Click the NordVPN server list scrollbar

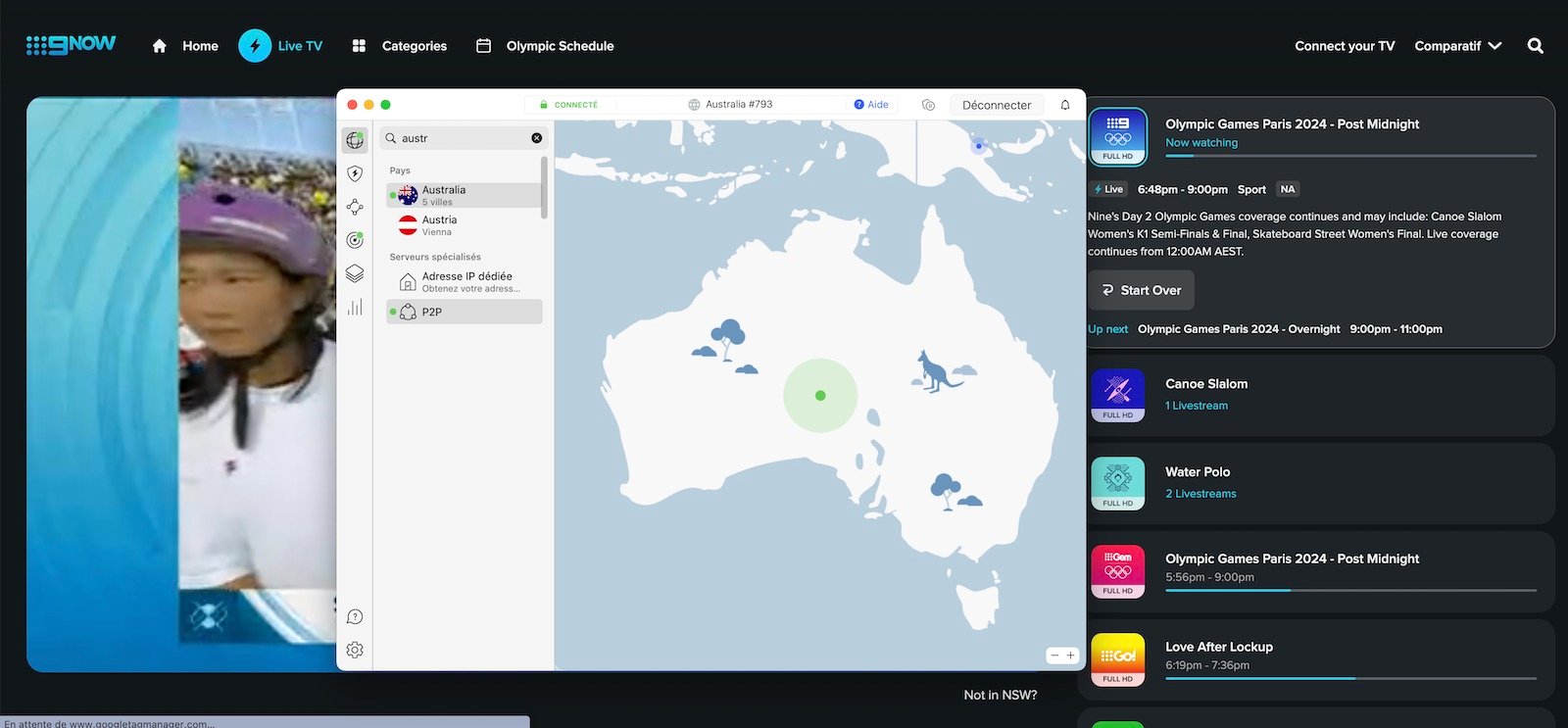pyautogui.click(x=544, y=188)
